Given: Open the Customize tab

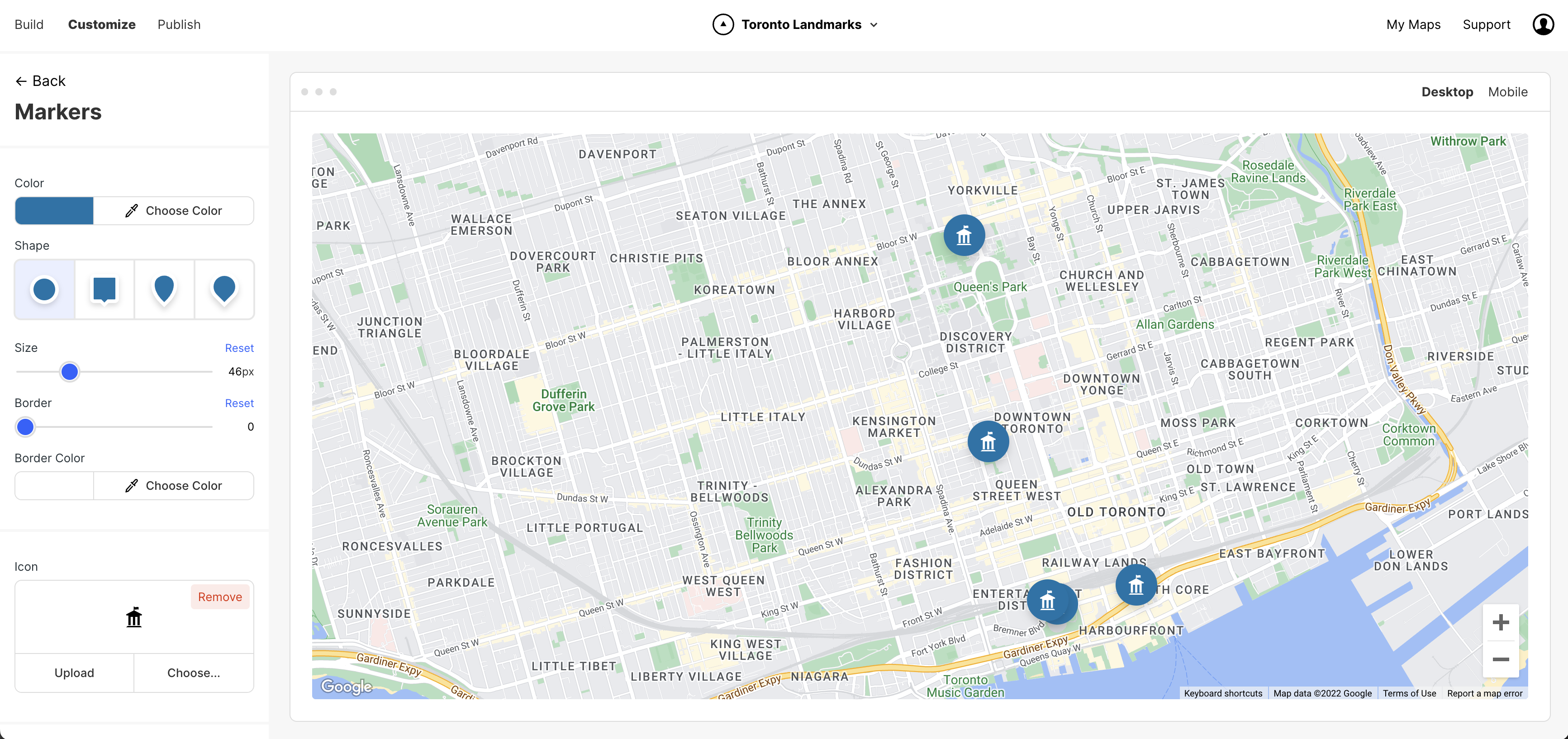Looking at the screenshot, I should (102, 24).
